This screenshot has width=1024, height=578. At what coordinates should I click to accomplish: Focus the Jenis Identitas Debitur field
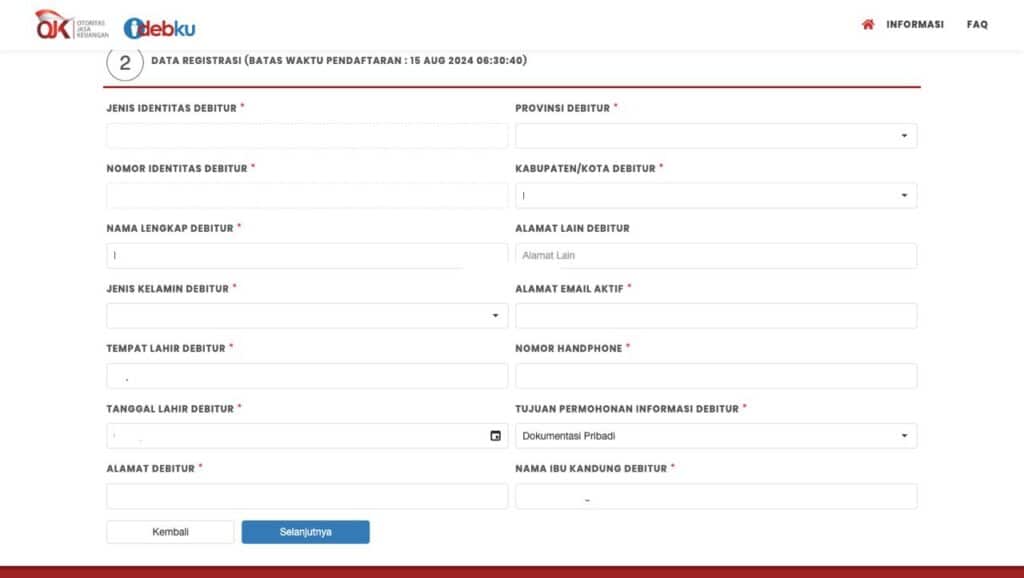click(x=307, y=136)
